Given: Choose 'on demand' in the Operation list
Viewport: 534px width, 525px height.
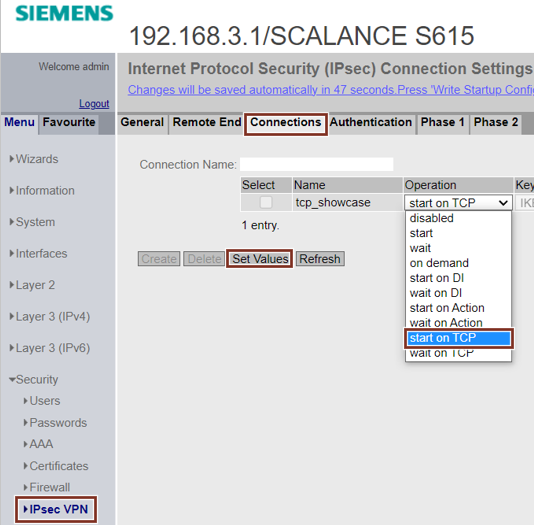Looking at the screenshot, I should point(458,263).
